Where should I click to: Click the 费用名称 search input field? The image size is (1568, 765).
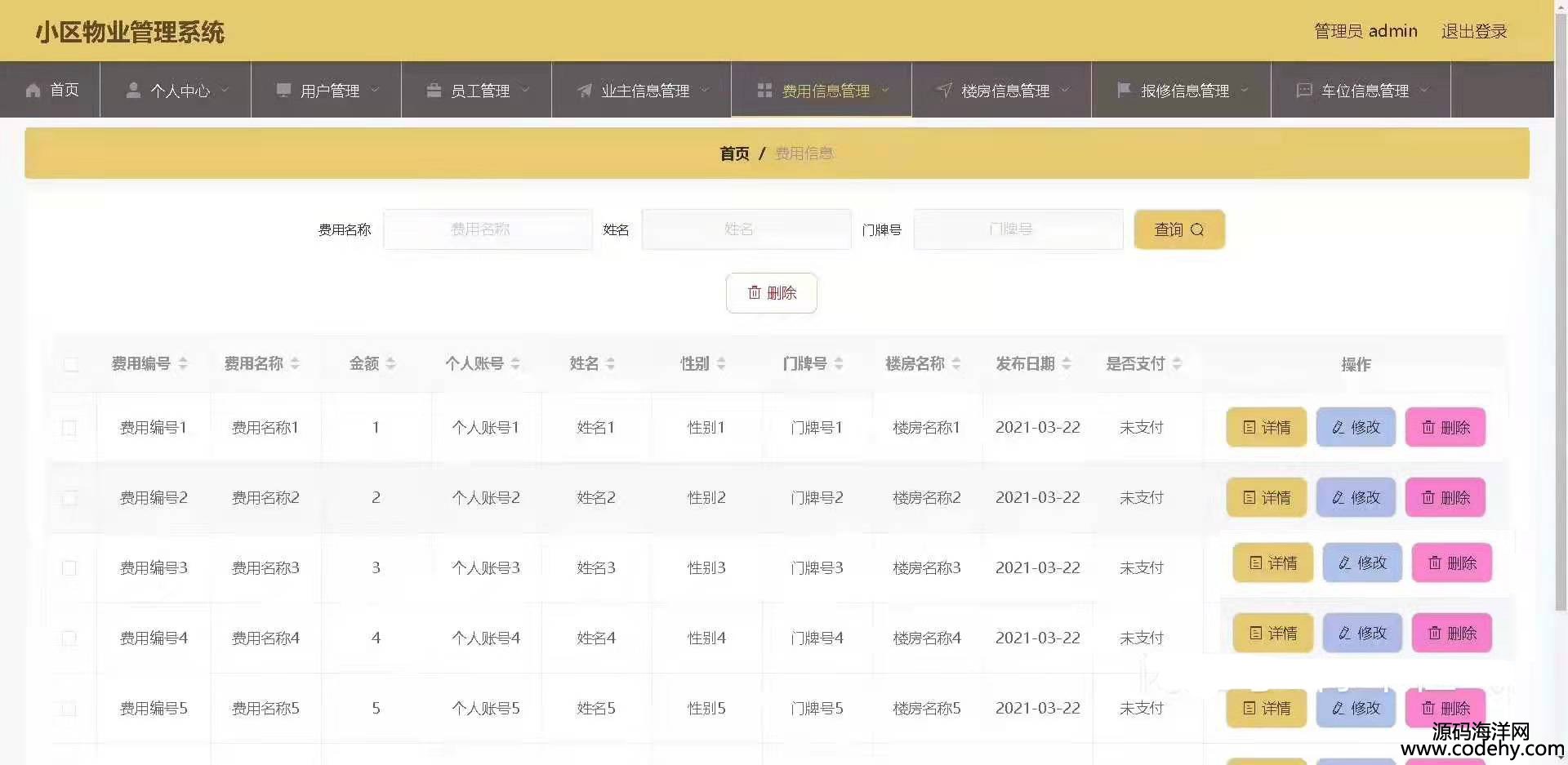tap(488, 230)
